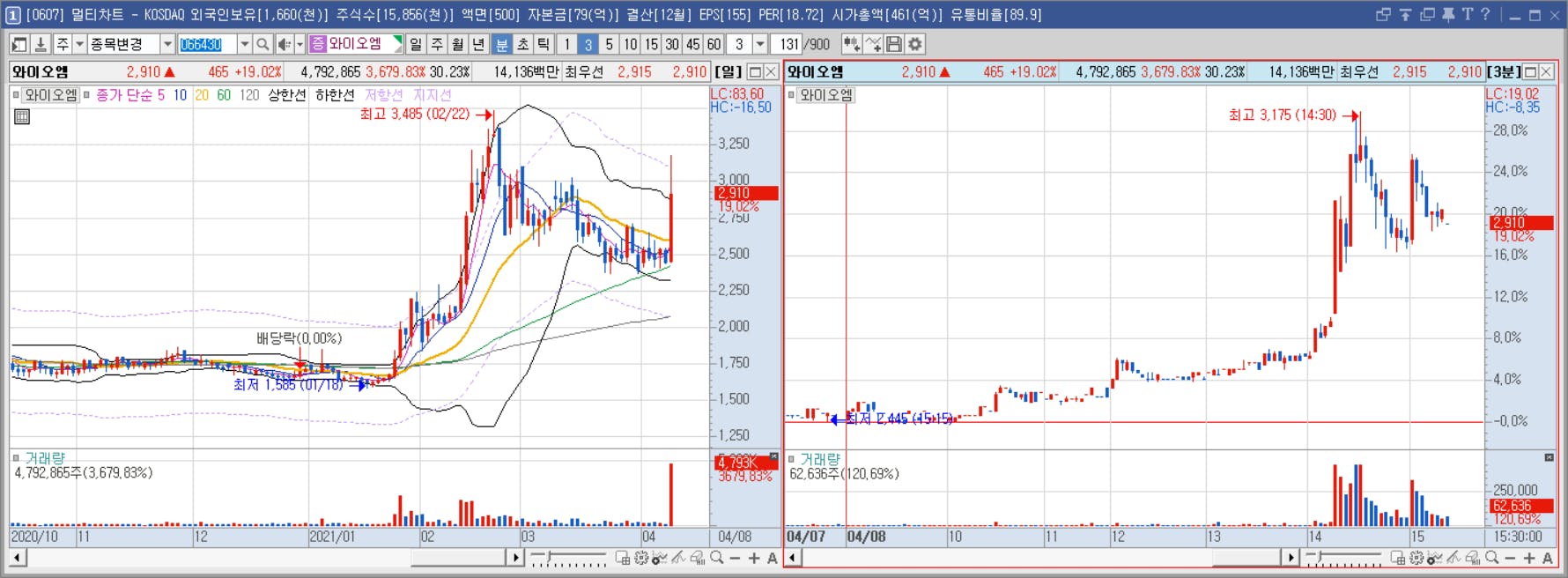The image size is (1568, 578).
Task: Click zoom-out minus on left chart bottom bar
Action: pyautogui.click(x=736, y=558)
